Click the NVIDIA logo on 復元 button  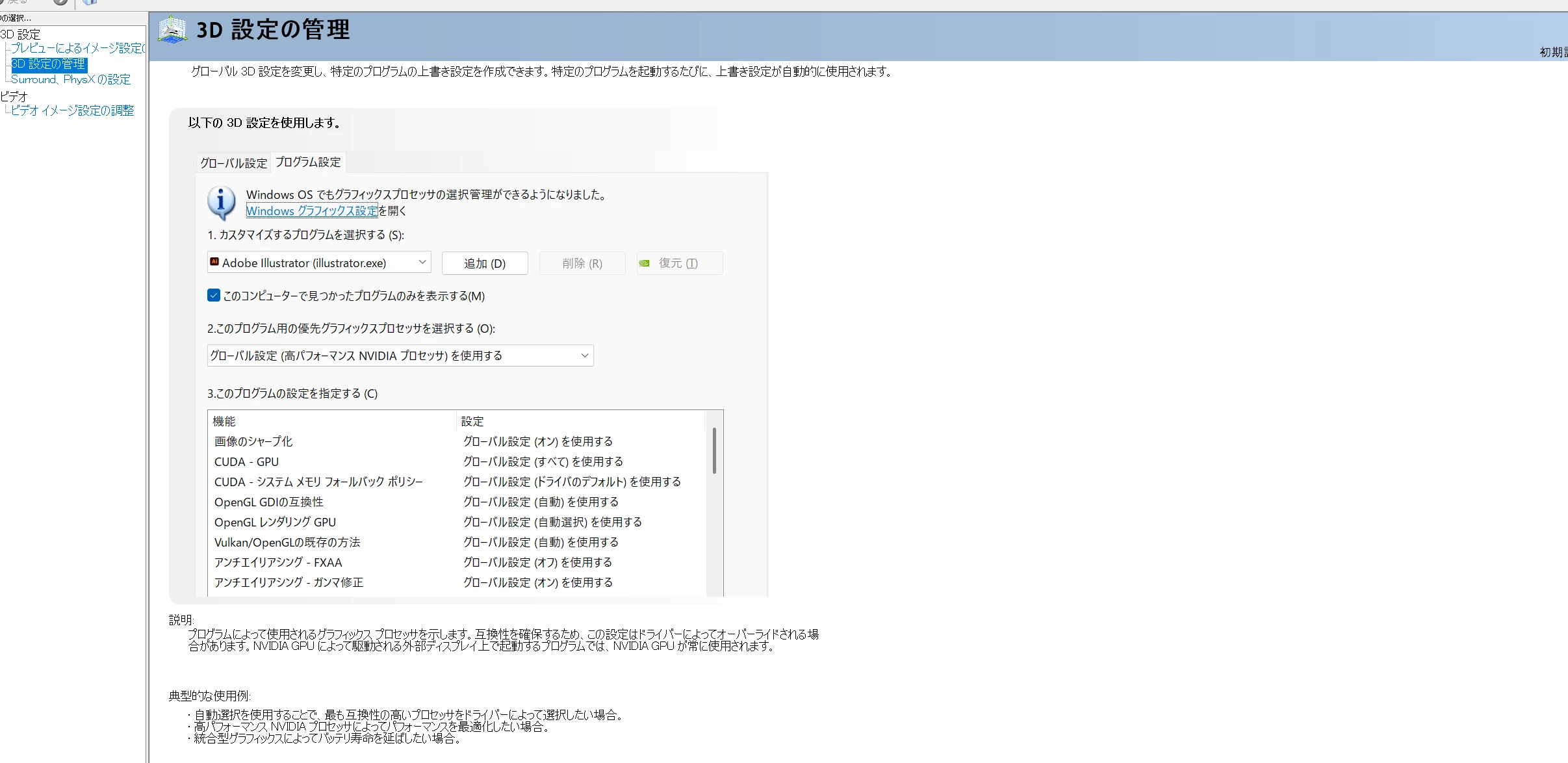click(645, 263)
